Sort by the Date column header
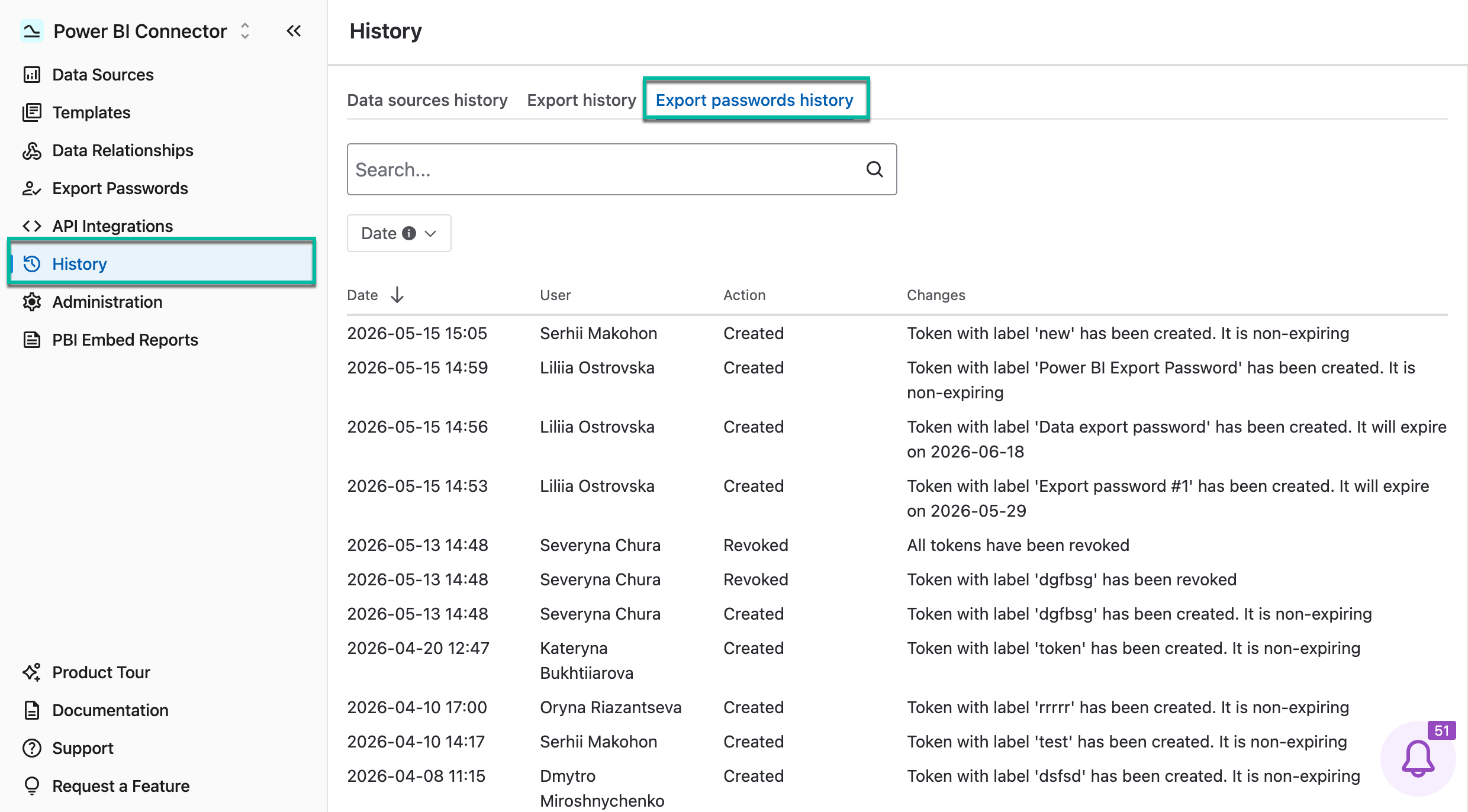The width and height of the screenshot is (1468, 812). [362, 295]
